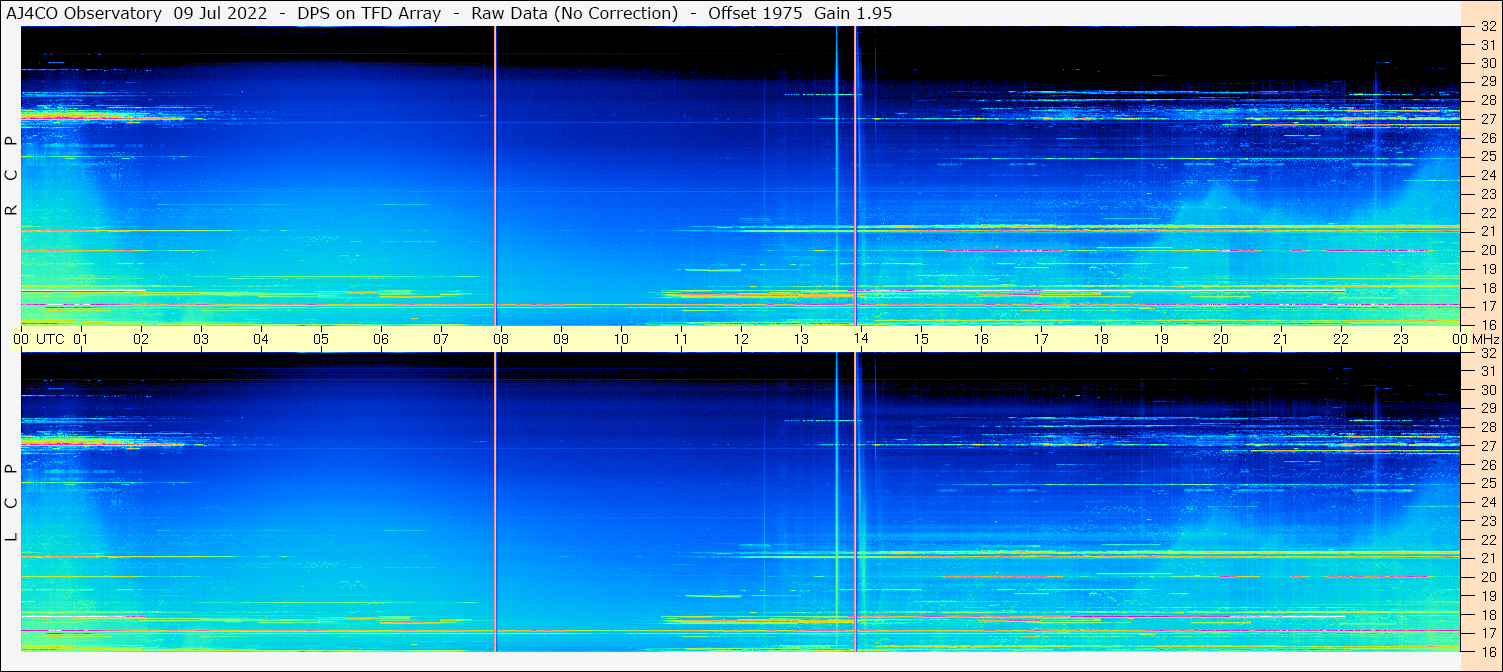Image resolution: width=1503 pixels, height=672 pixels.
Task: Click the 18 MHz label of RCP panel
Action: 1487,288
